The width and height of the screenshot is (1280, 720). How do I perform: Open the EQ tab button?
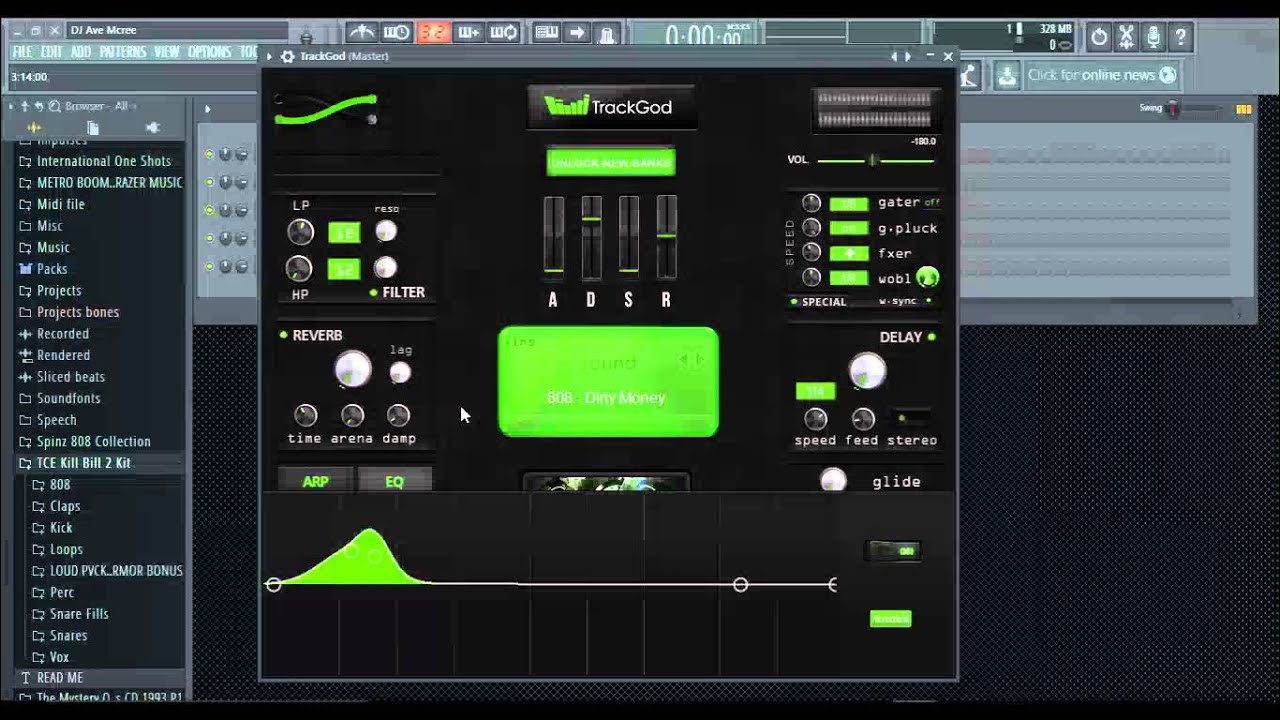(x=394, y=481)
